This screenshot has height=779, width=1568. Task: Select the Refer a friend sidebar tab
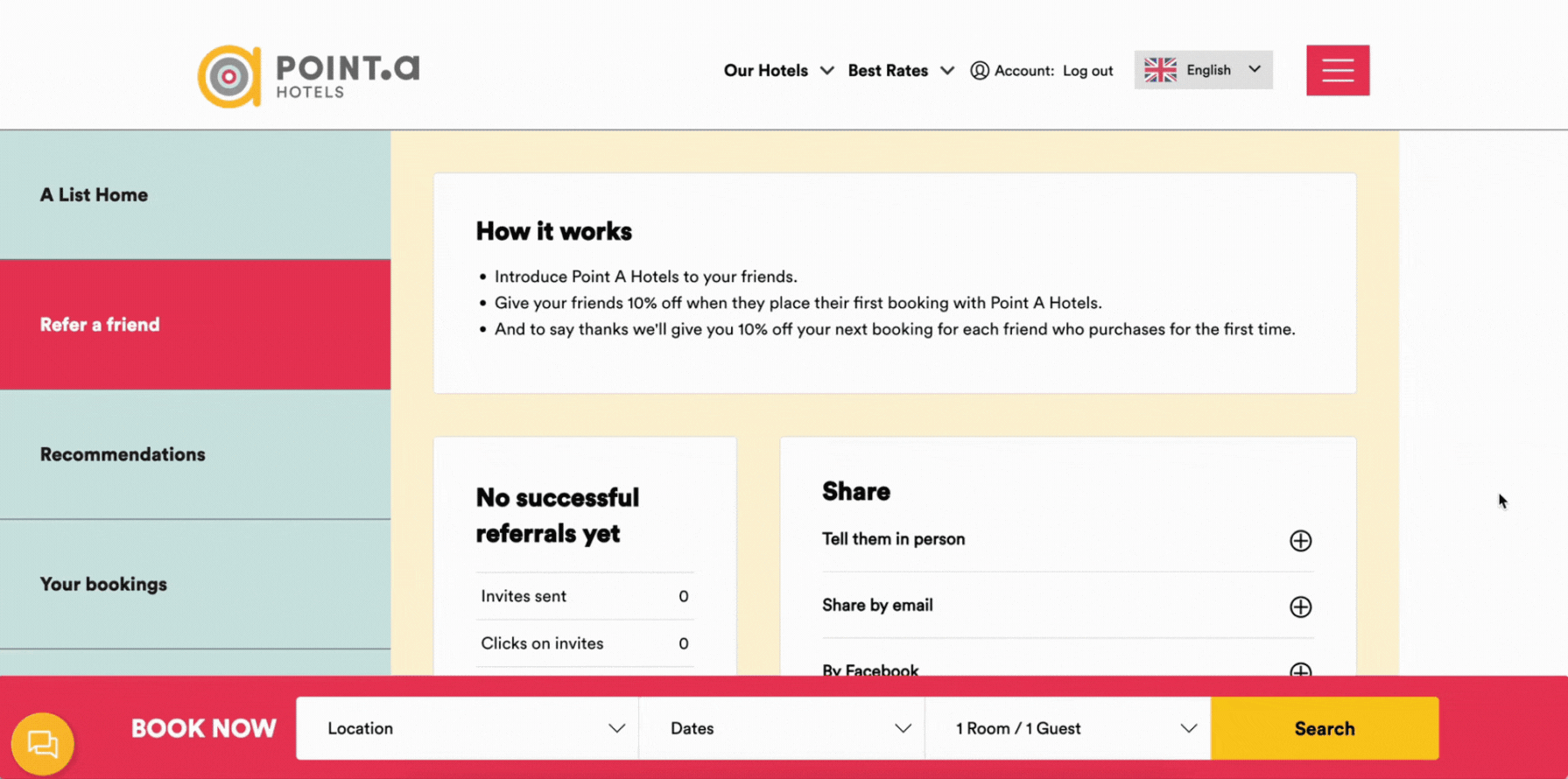[100, 325]
